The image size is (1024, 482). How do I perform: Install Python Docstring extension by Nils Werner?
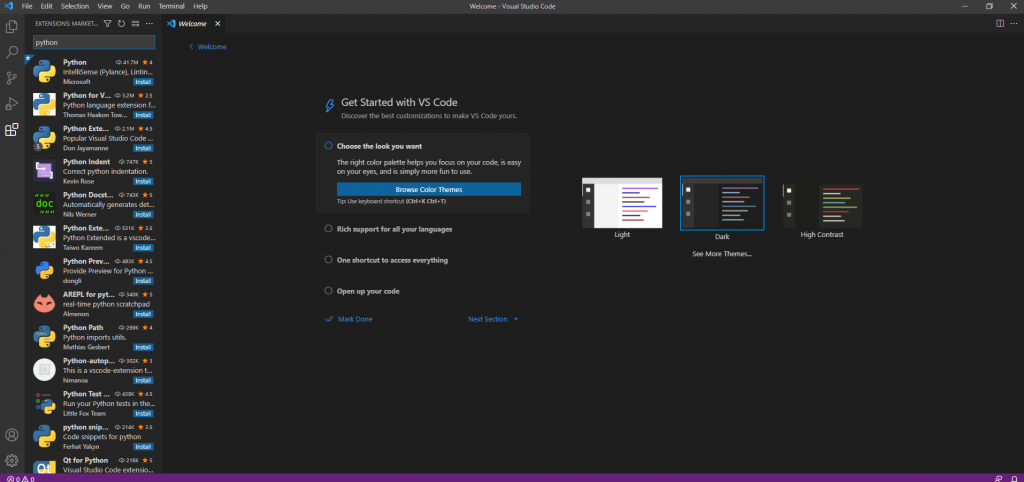144,215
